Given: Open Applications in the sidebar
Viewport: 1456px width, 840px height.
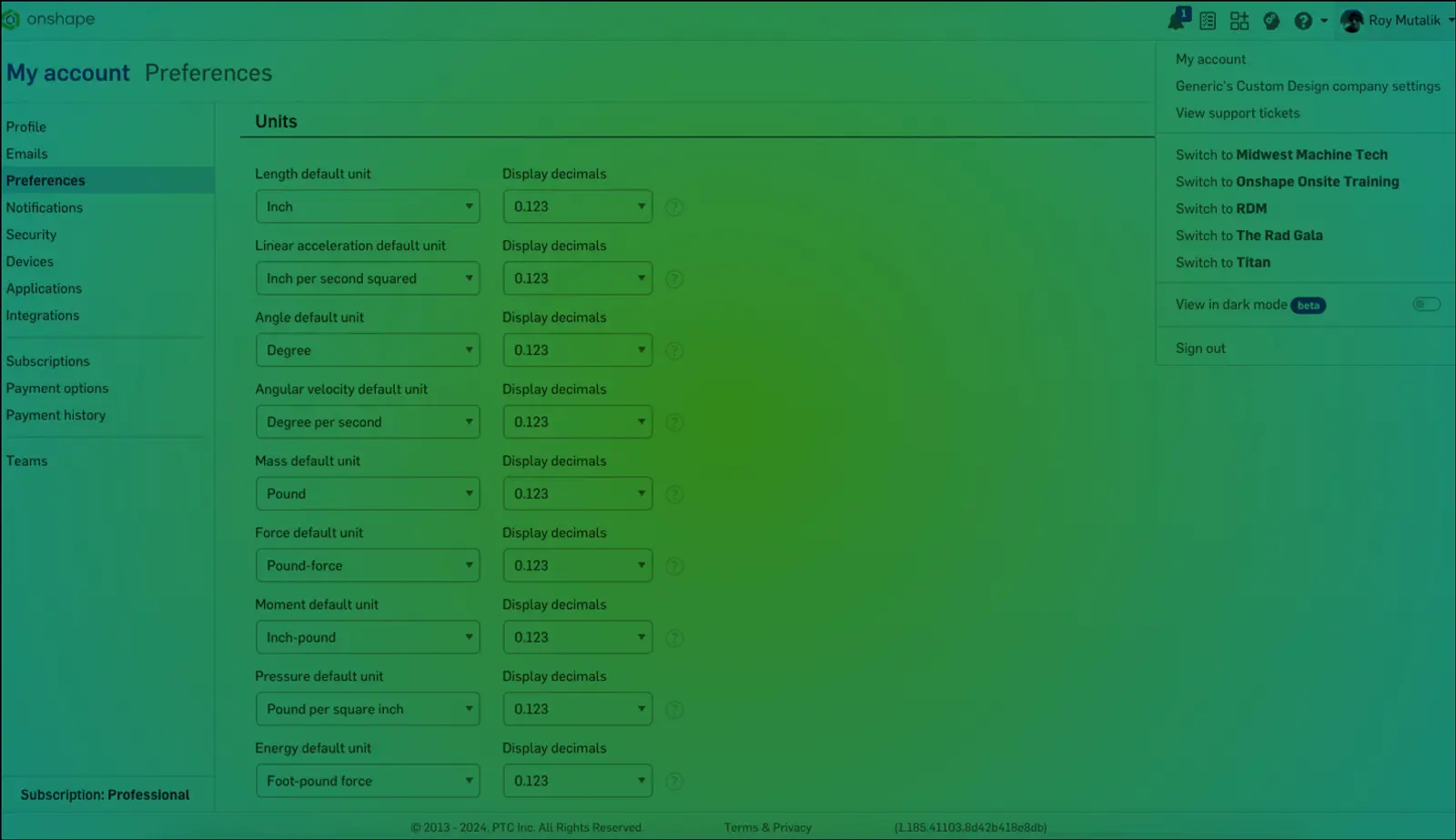Looking at the screenshot, I should (44, 288).
